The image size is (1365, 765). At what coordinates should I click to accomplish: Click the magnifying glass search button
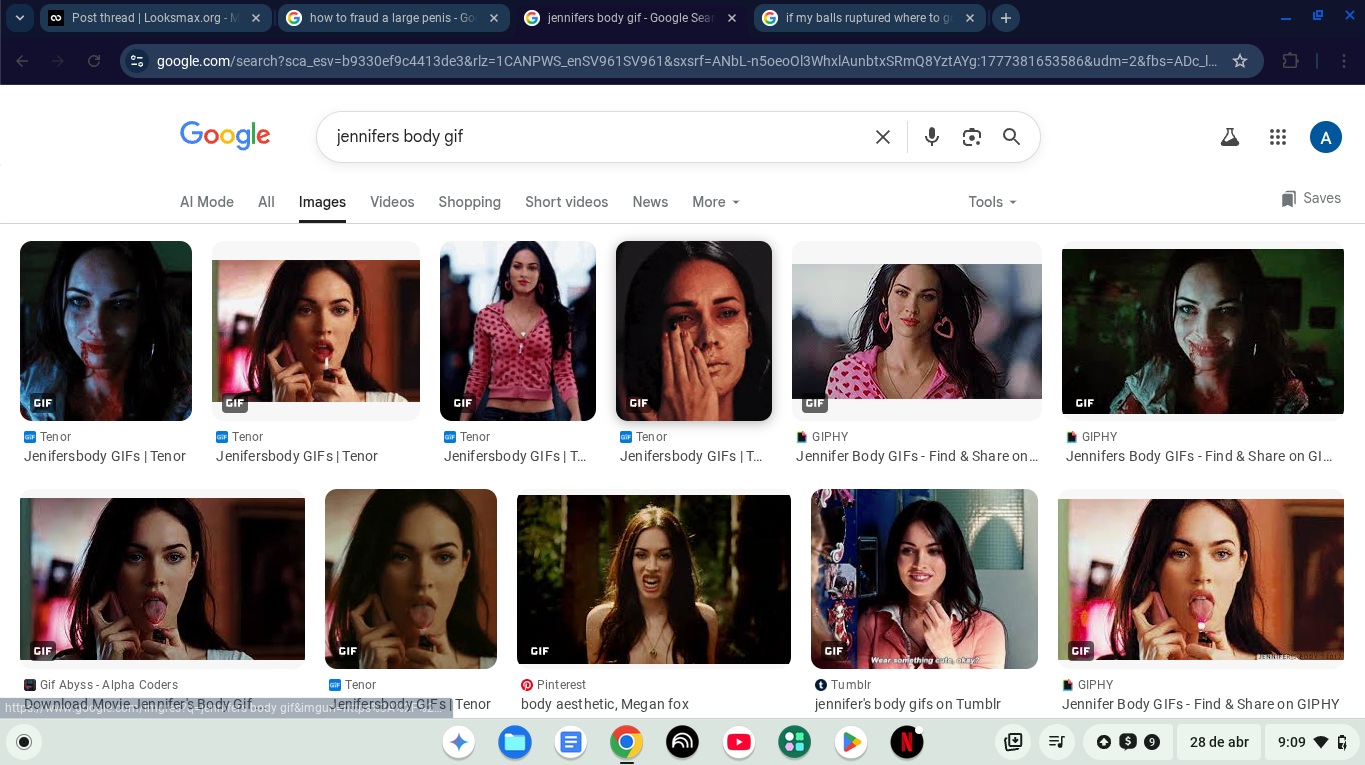[x=1011, y=137]
